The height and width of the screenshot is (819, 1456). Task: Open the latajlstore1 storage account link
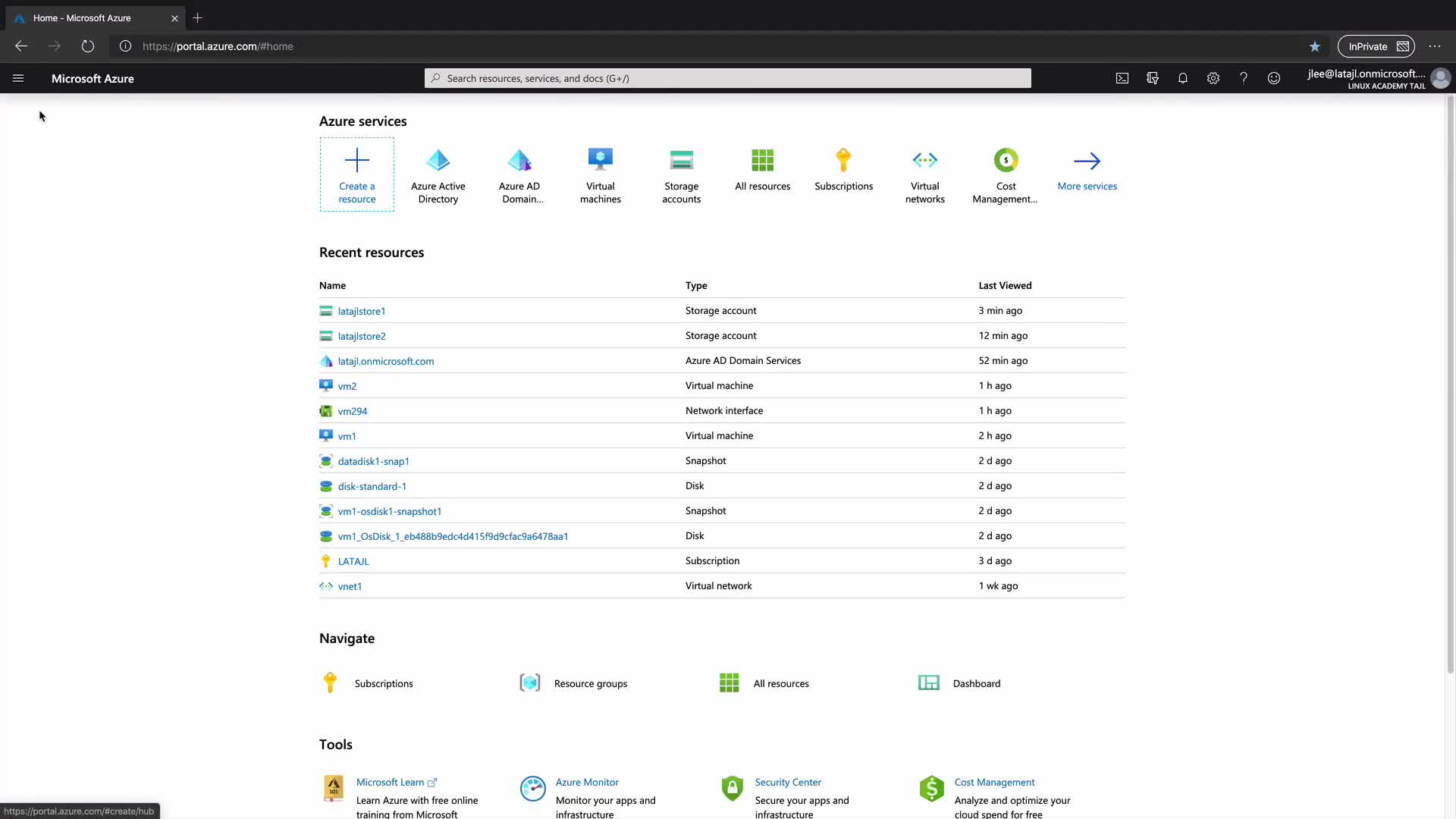[362, 311]
